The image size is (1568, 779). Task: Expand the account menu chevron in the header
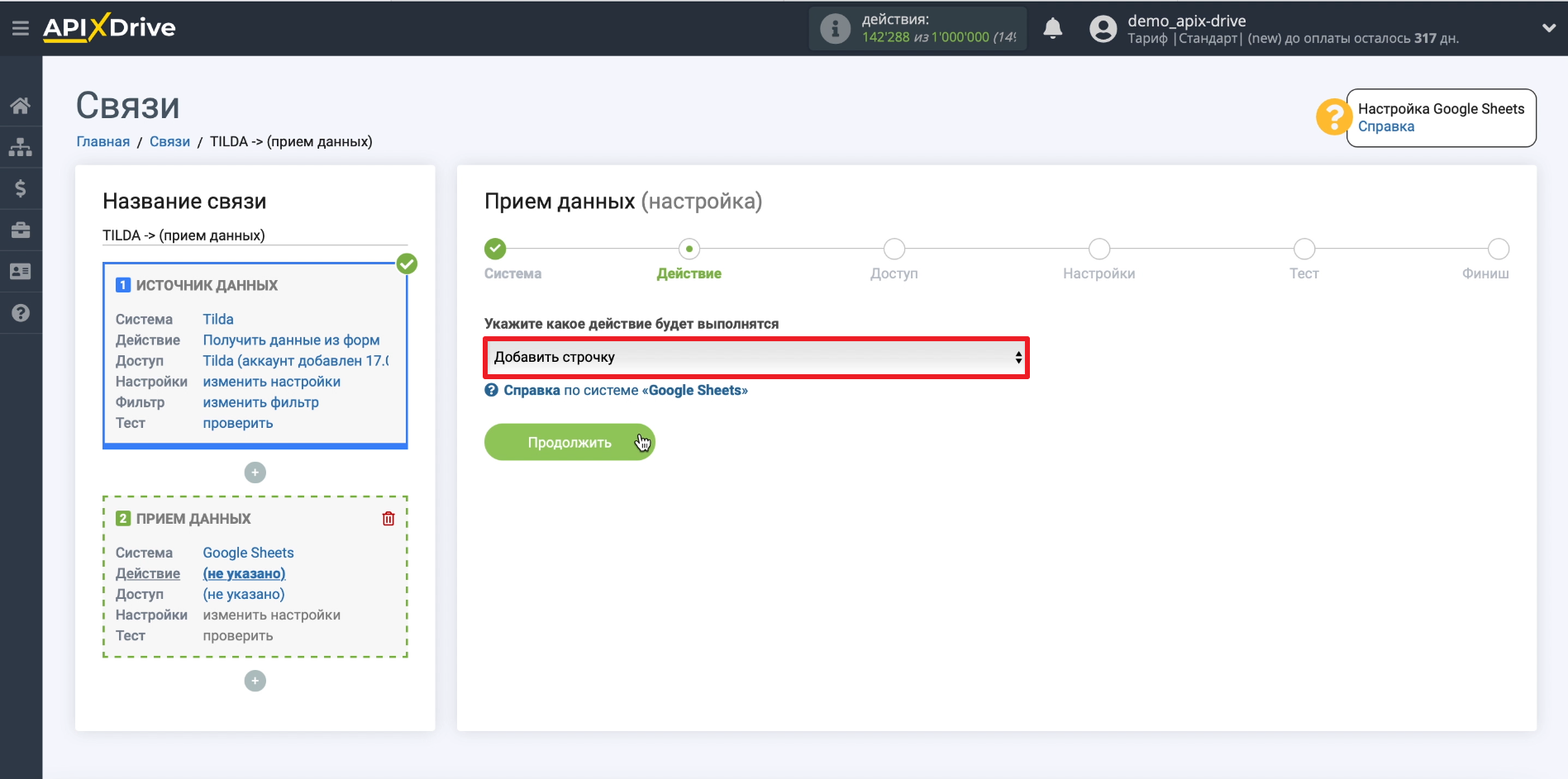[1548, 28]
